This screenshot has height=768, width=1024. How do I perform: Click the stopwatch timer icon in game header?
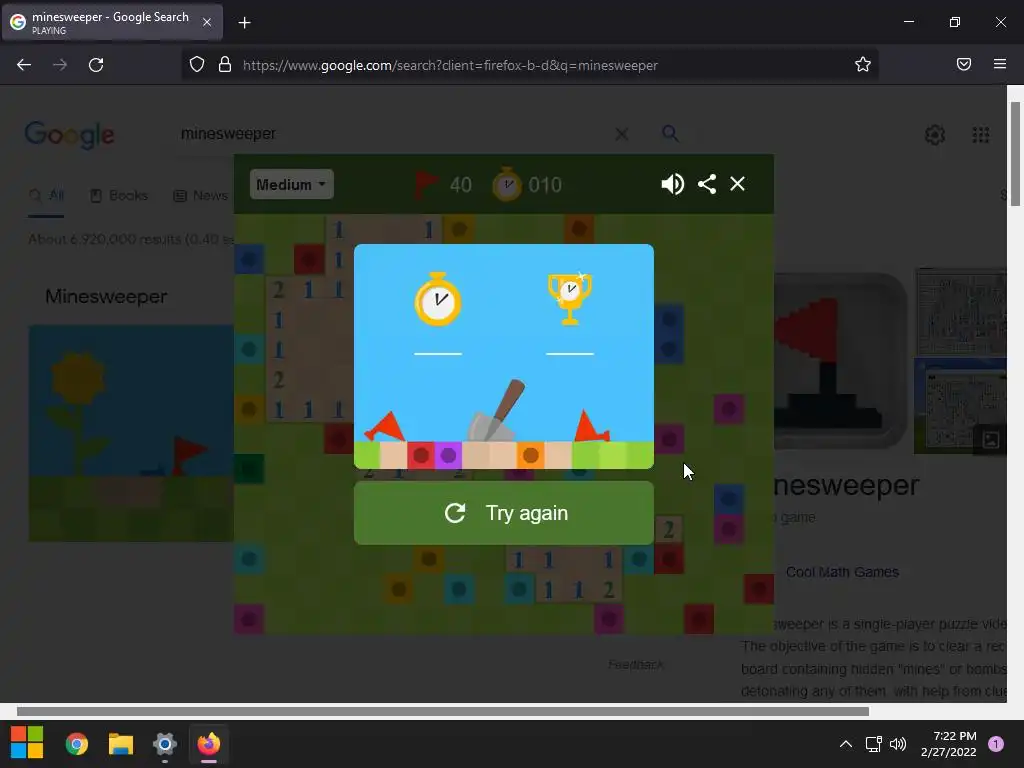[x=507, y=185]
